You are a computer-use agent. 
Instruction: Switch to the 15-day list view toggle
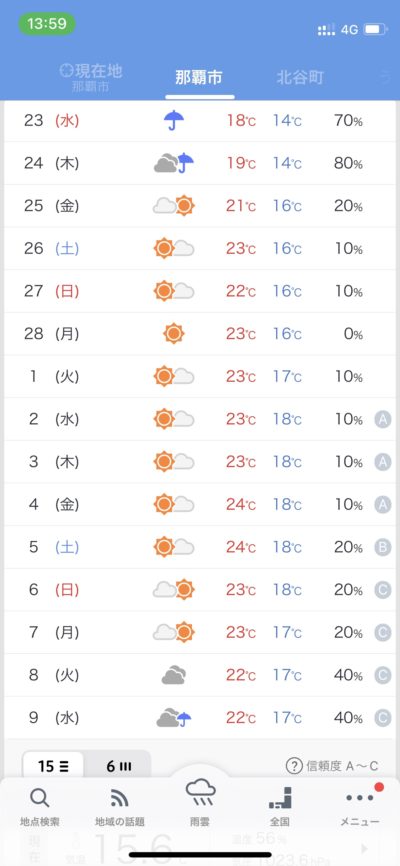tap(53, 766)
